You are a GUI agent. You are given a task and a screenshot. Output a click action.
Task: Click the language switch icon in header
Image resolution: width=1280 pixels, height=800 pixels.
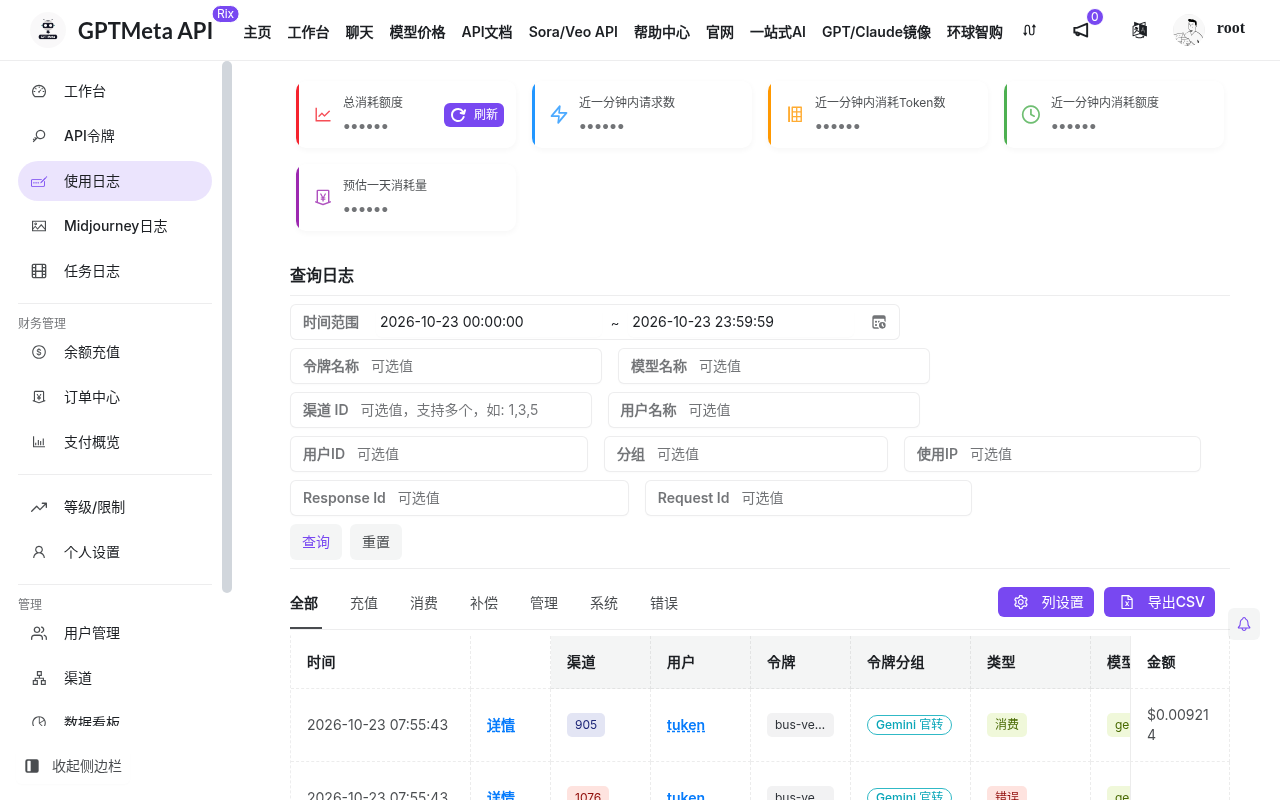[1140, 31]
